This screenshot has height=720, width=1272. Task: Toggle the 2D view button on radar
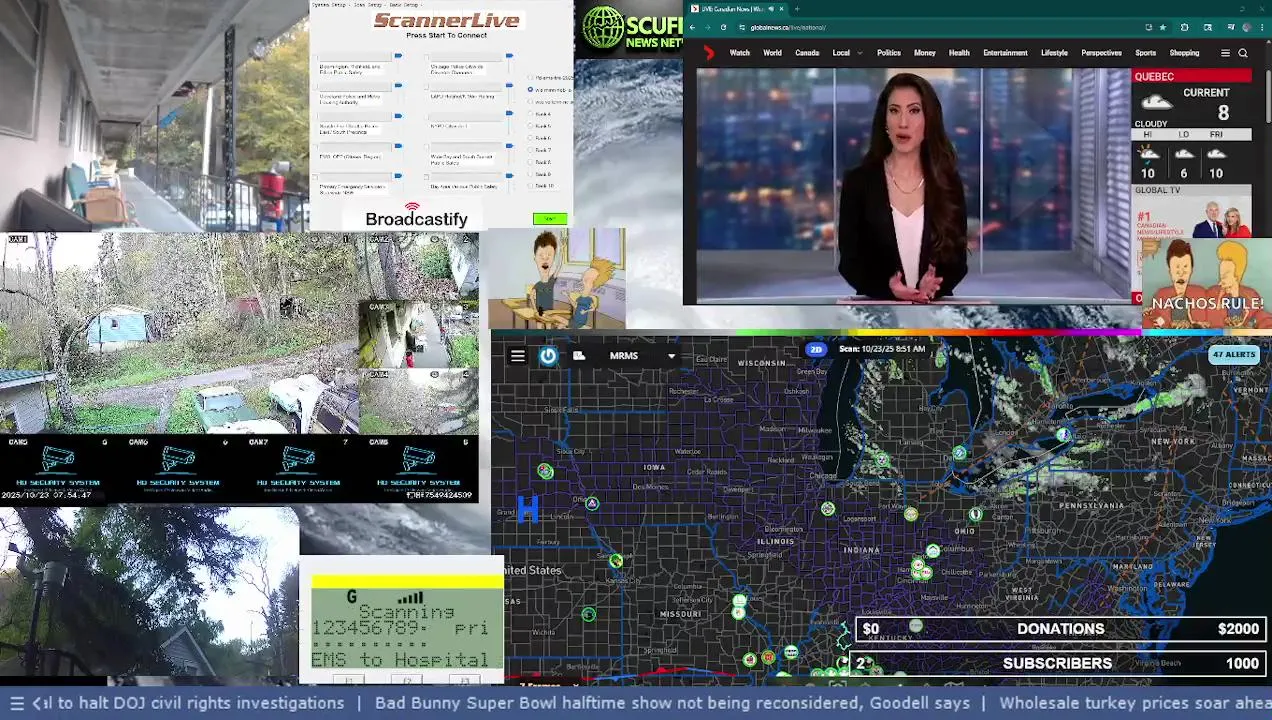pos(816,349)
